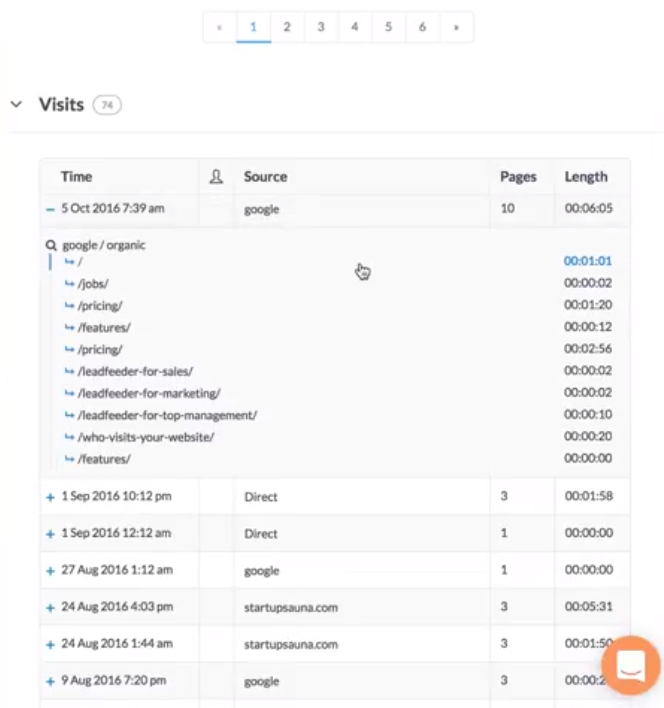Expand the 24 Aug 2016 4:03 pm visit
The width and height of the screenshot is (664, 708).
[50, 608]
